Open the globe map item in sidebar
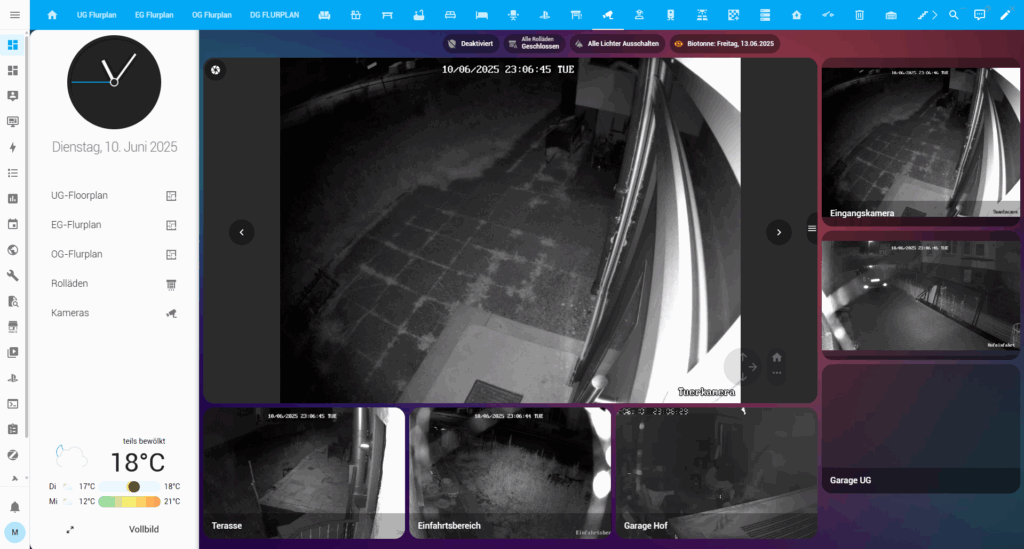This screenshot has height=549, width=1024. [12, 250]
